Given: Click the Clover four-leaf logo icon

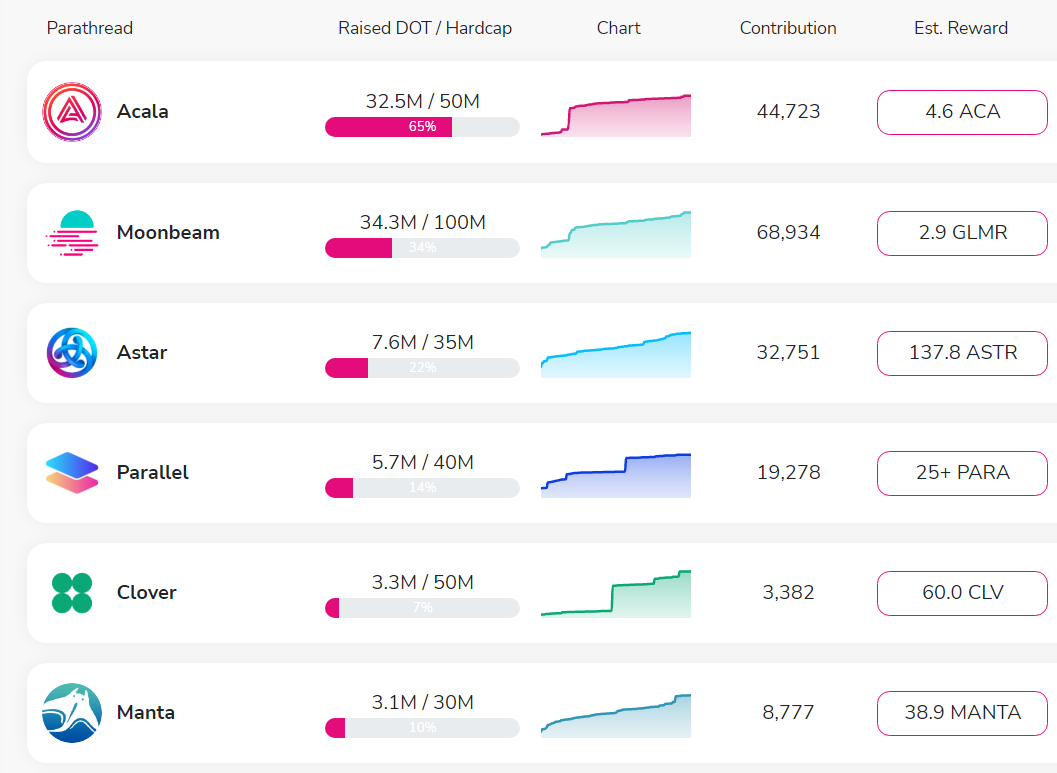Looking at the screenshot, I should 72,593.
